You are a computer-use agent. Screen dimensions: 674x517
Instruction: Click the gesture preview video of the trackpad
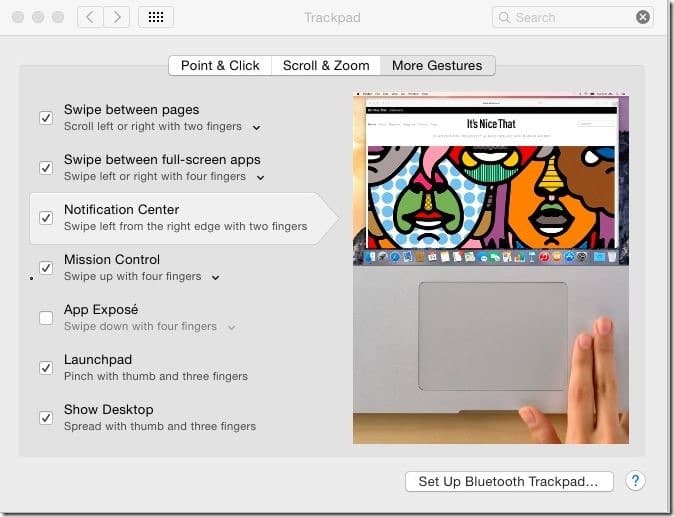pyautogui.click(x=491, y=267)
